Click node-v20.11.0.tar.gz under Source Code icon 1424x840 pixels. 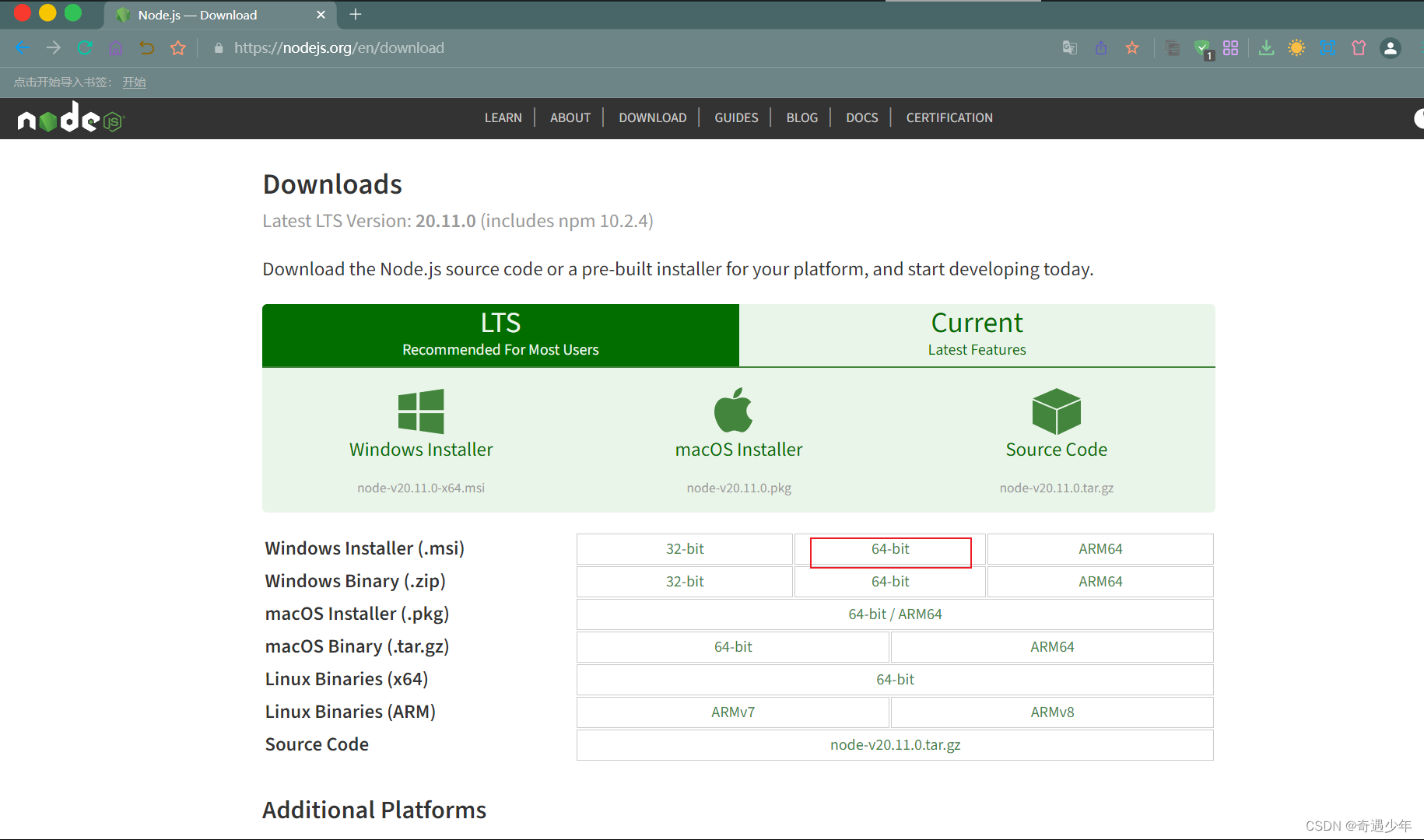(x=1057, y=488)
